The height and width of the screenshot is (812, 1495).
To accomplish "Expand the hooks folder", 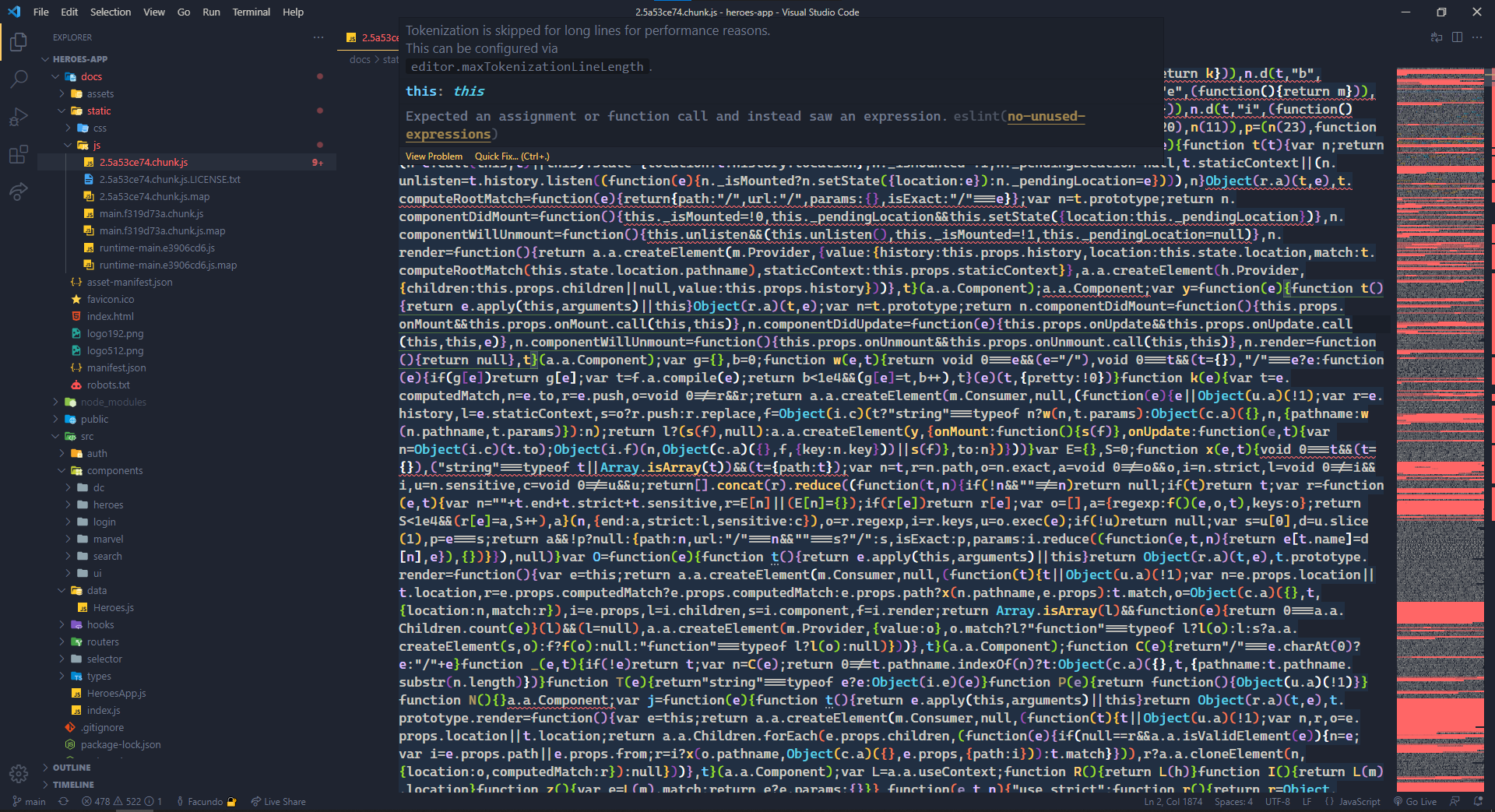I will pos(100,624).
